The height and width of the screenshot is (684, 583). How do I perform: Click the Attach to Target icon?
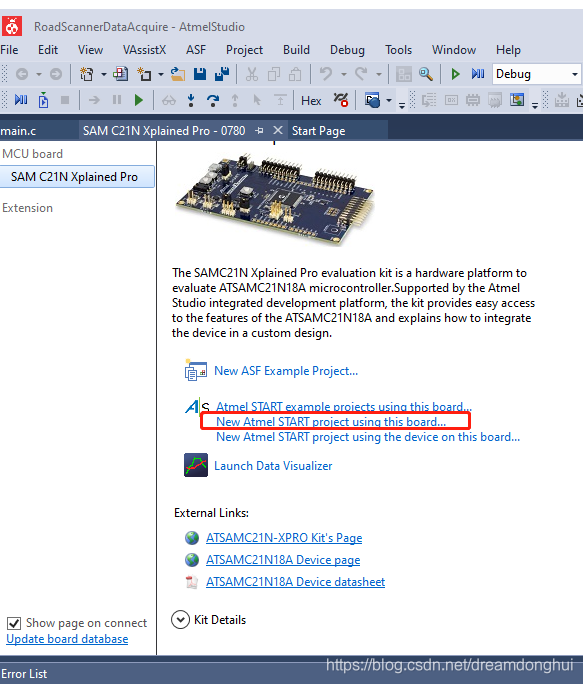tap(43, 100)
